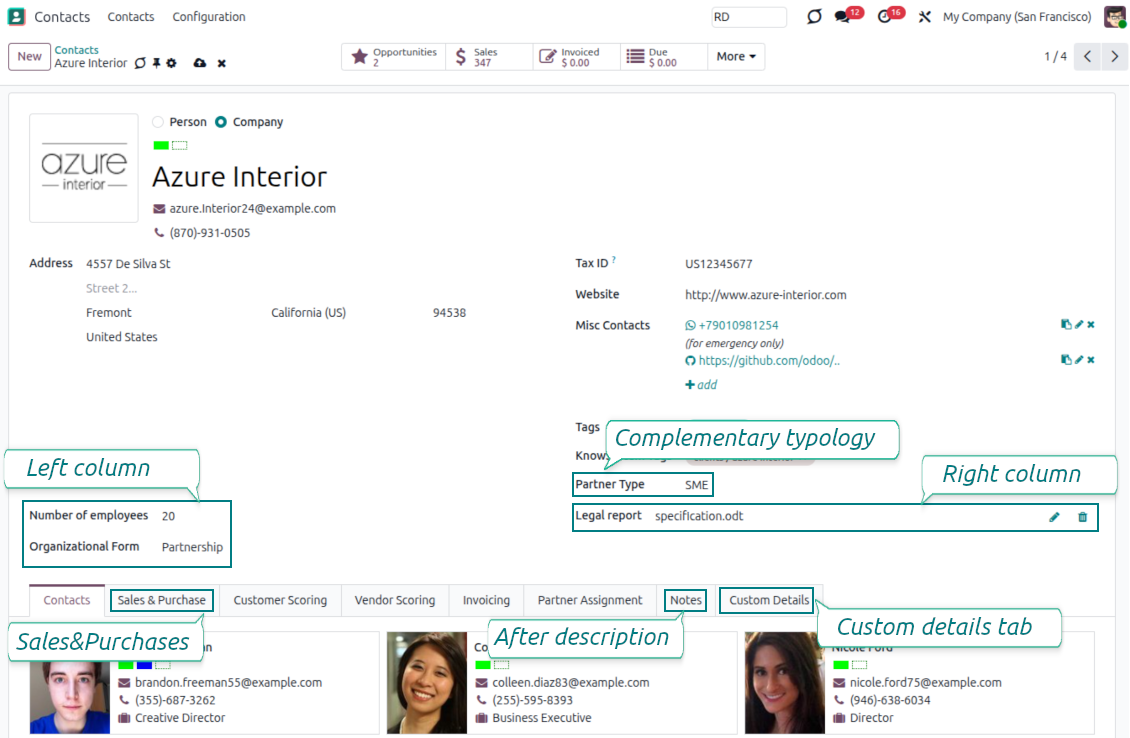Click the green kanban state indicator under Company
The width and height of the screenshot is (1130, 738).
coord(161,146)
